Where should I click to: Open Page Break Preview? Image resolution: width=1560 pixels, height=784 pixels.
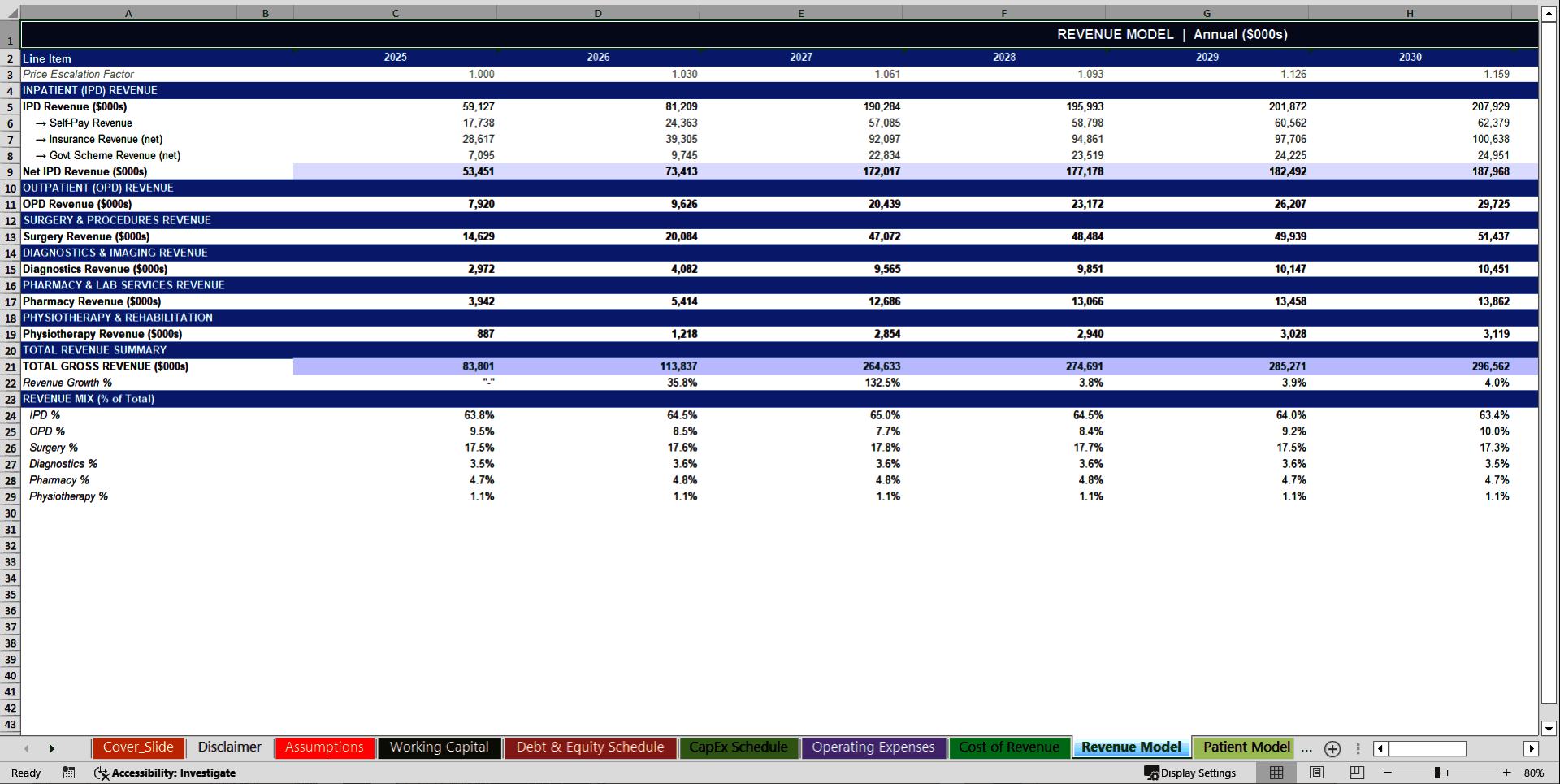(x=1355, y=773)
